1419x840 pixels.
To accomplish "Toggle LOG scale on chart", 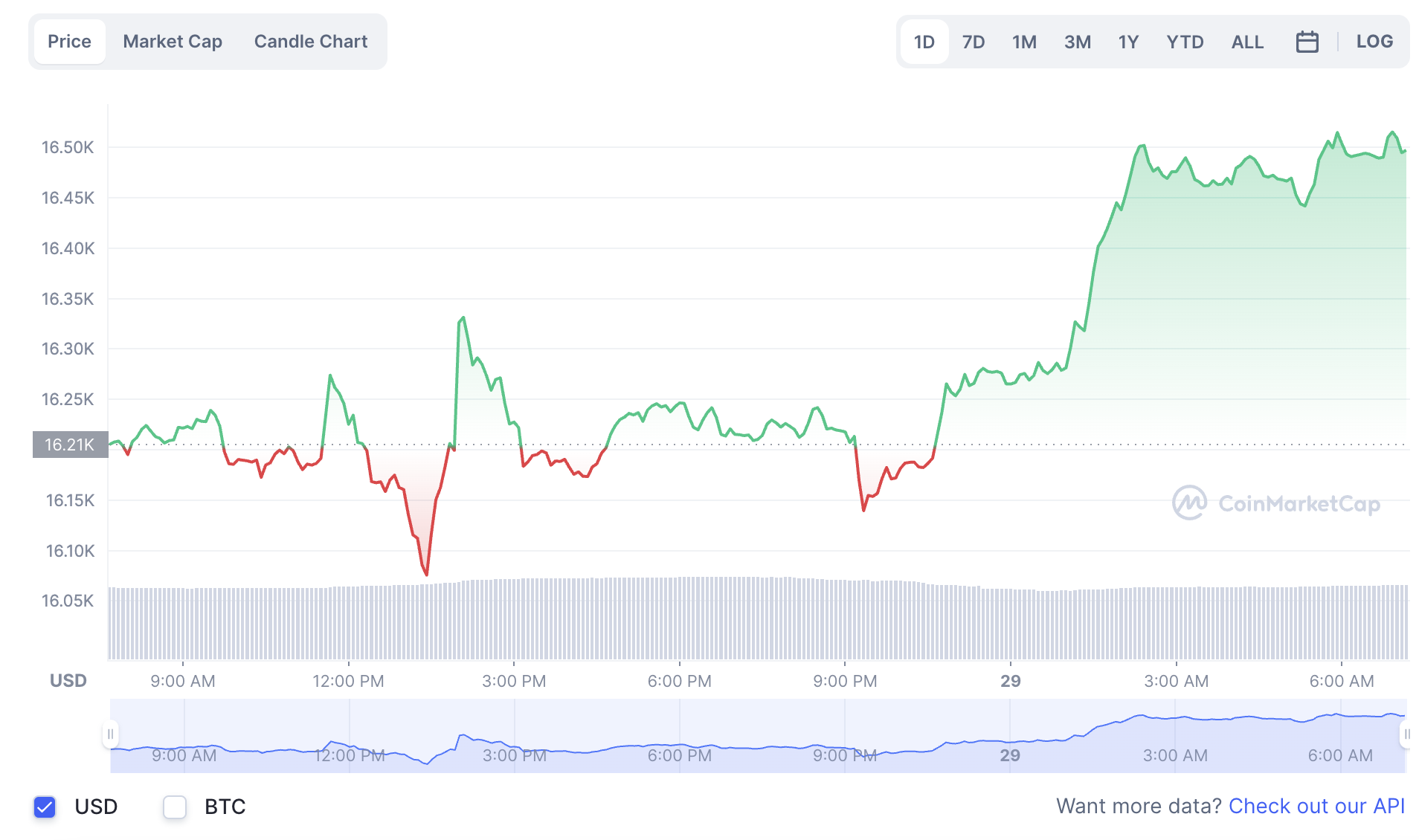I will (1374, 42).
